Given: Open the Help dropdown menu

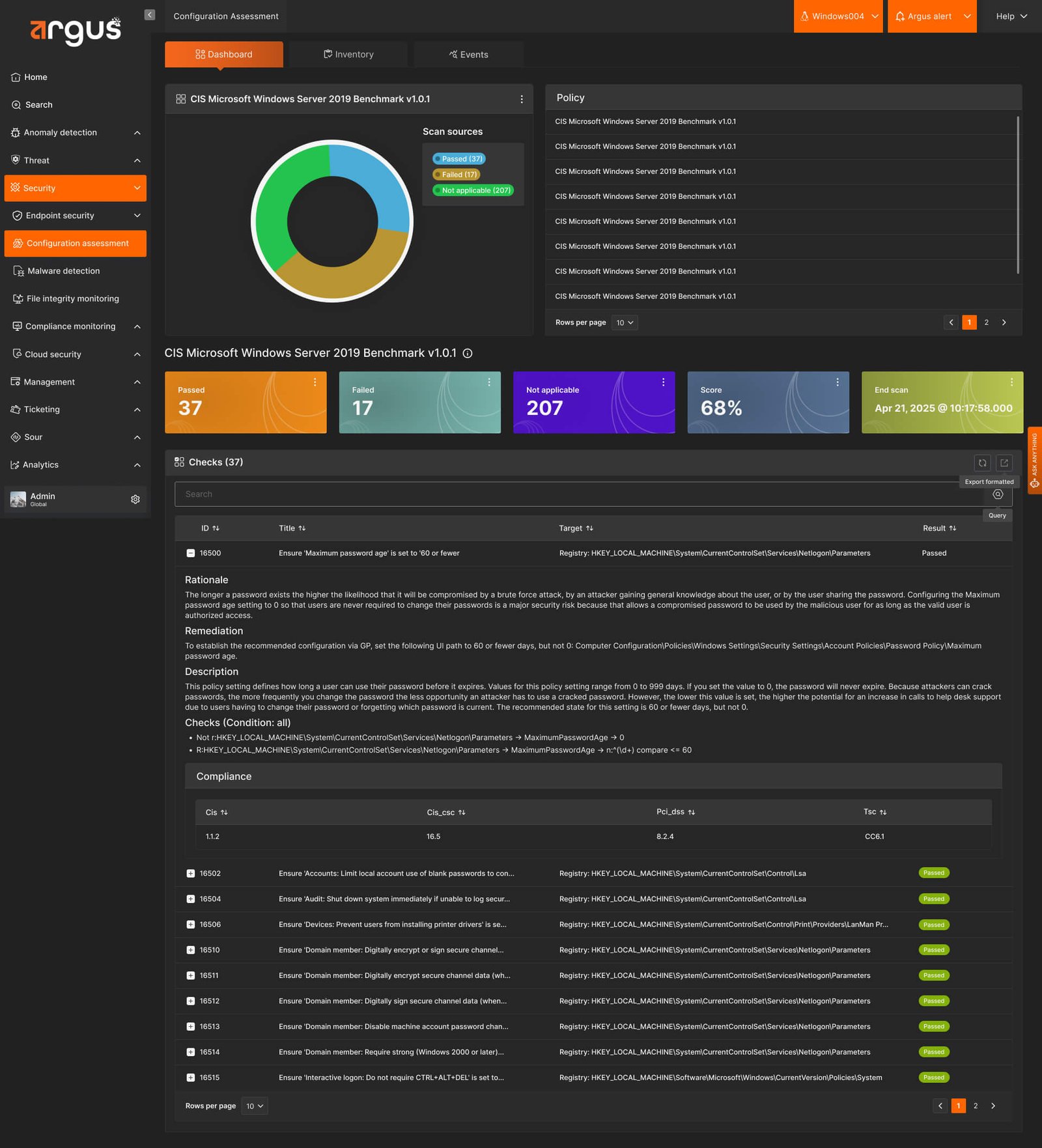Looking at the screenshot, I should pos(1011,16).
